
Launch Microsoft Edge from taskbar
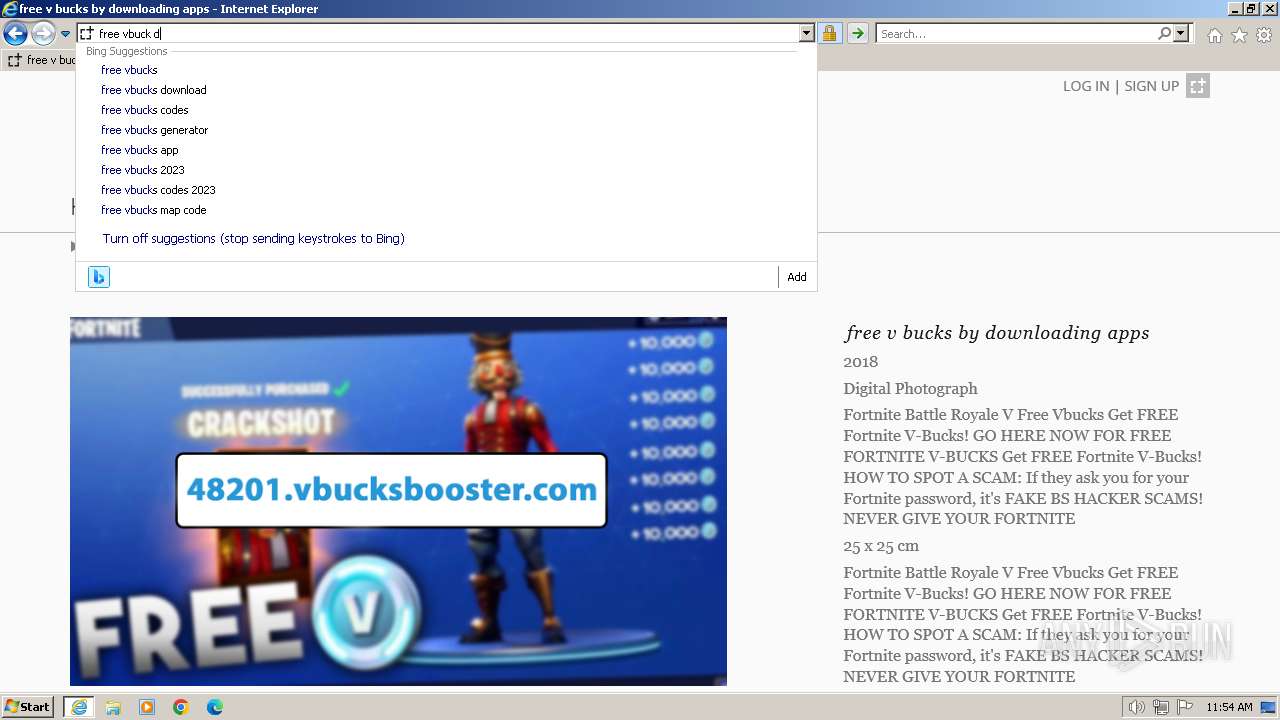215,707
